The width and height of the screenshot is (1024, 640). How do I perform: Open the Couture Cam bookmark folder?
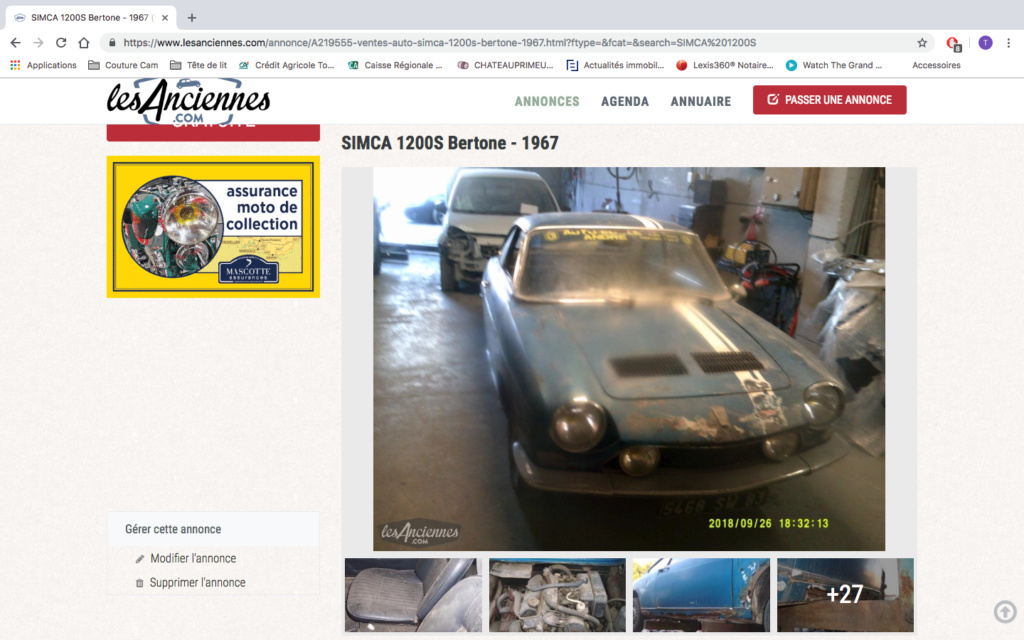pyautogui.click(x=123, y=65)
